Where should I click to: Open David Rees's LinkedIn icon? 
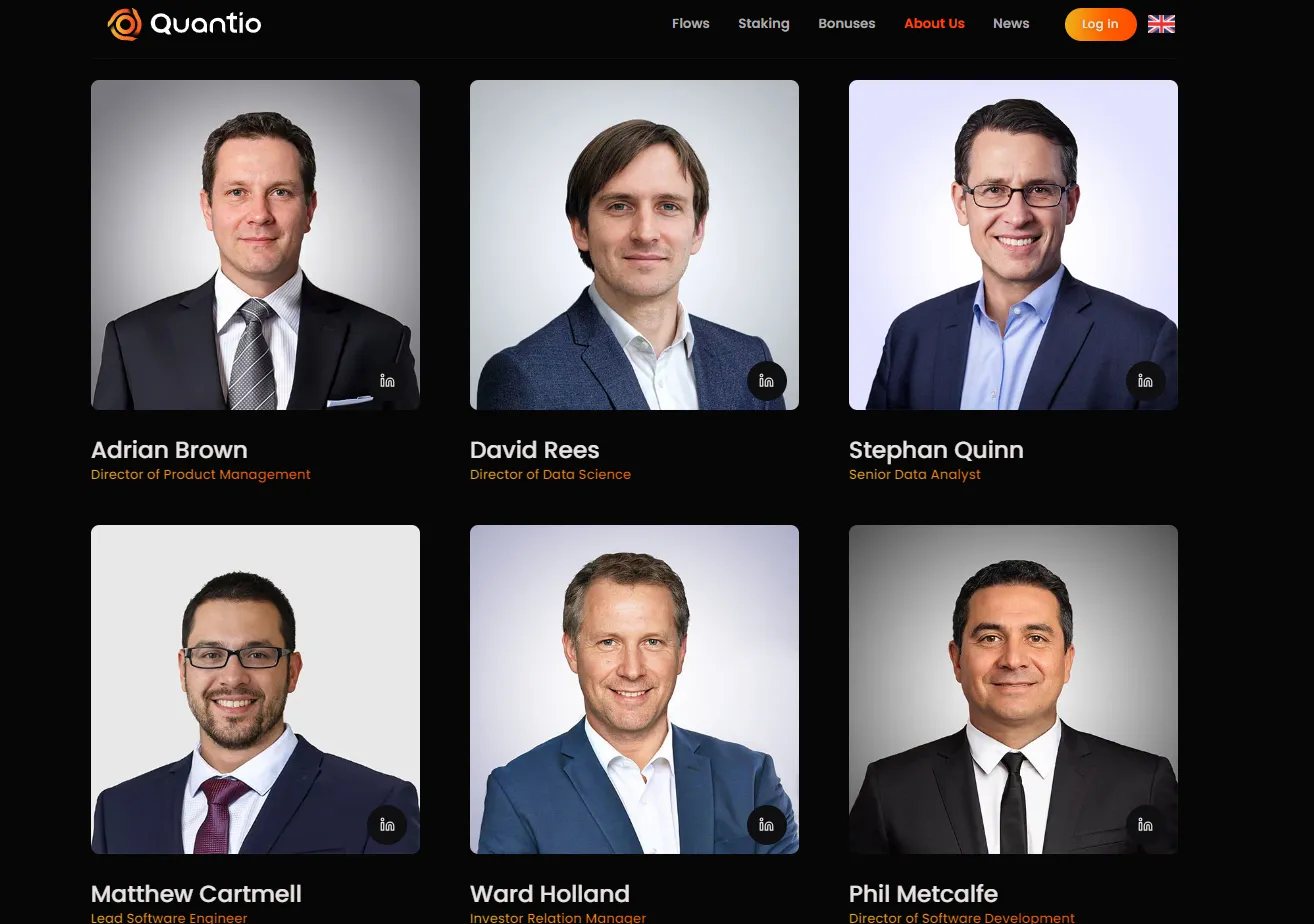pyautogui.click(x=767, y=381)
